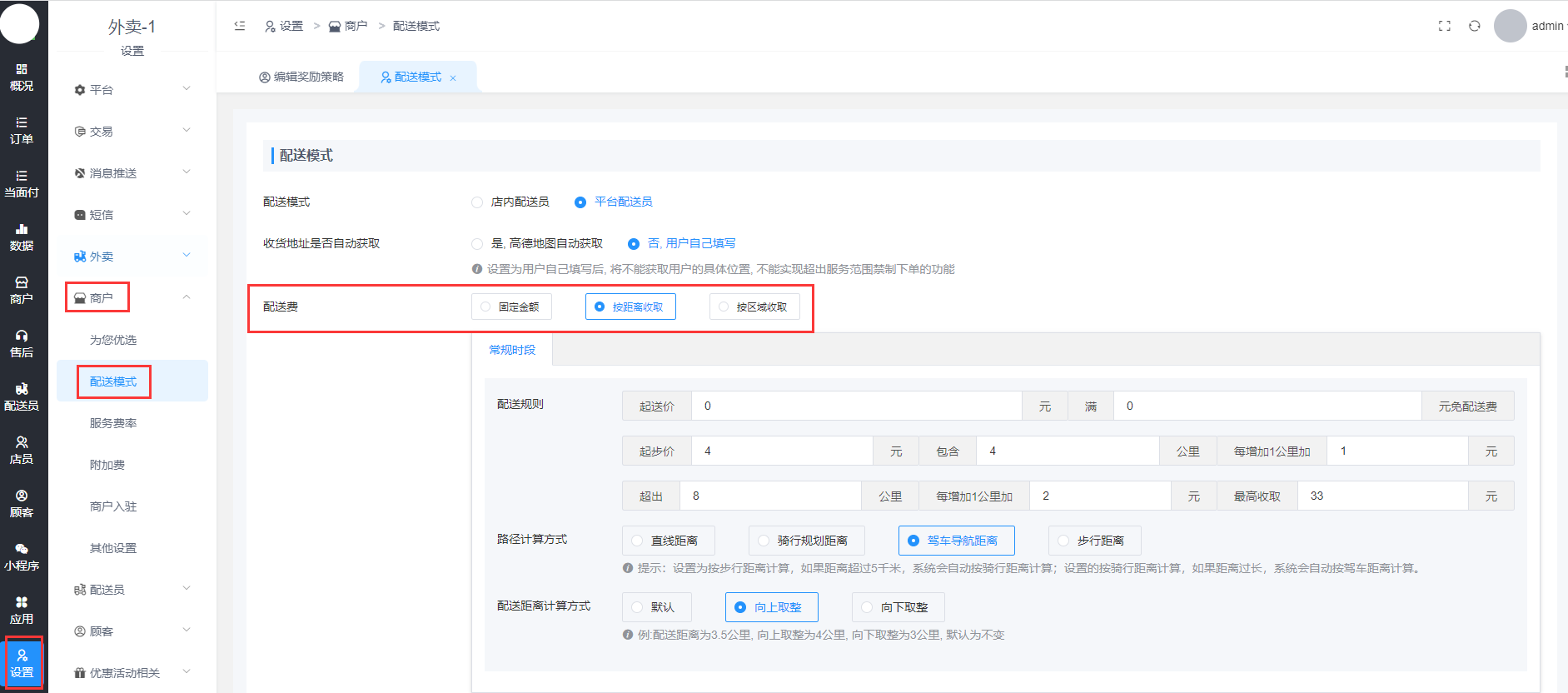Open 应用 in left navigation
The image size is (1568, 693).
click(x=22, y=610)
